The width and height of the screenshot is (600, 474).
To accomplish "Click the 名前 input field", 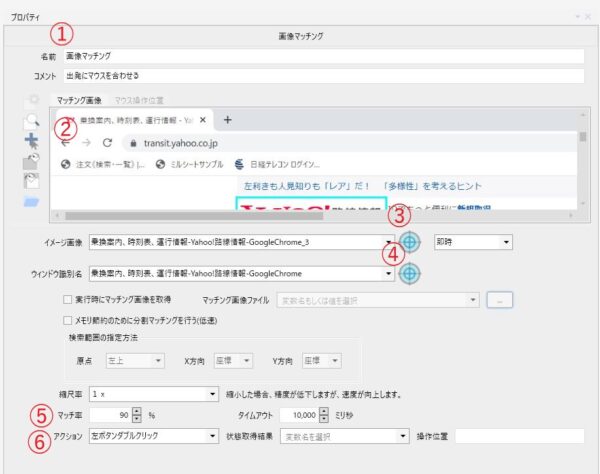I will tap(324, 56).
